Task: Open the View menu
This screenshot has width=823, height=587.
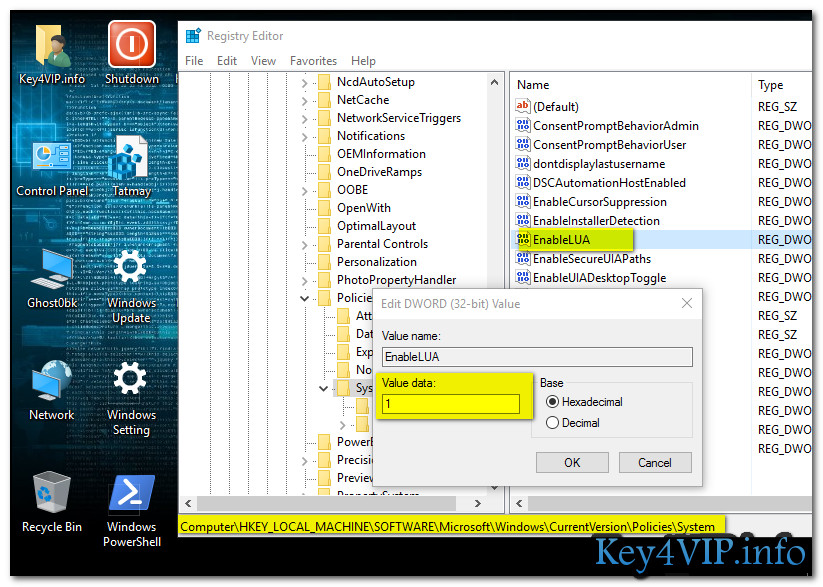Action: point(263,61)
